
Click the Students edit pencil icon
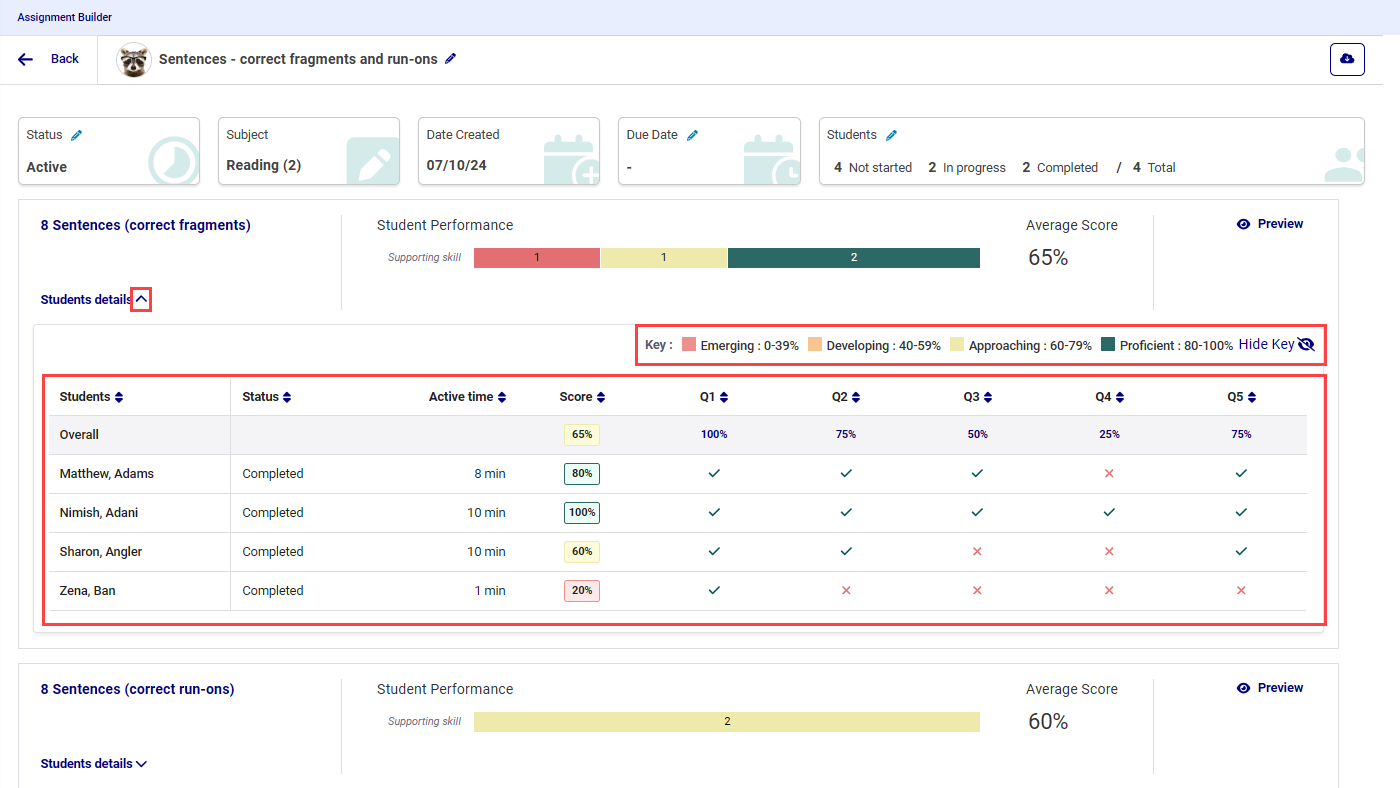892,135
